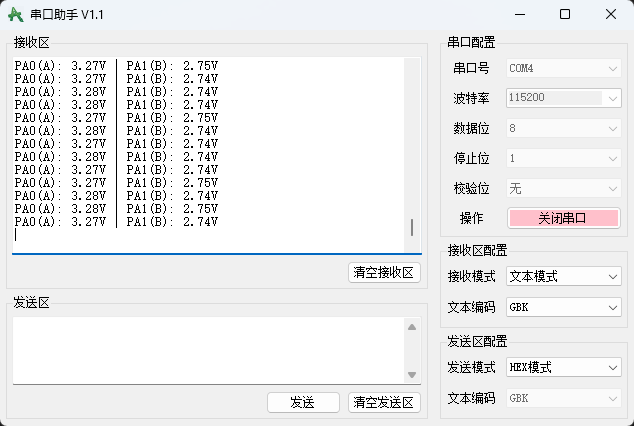
Task: Maximize the serial assistant window
Action: pos(565,15)
